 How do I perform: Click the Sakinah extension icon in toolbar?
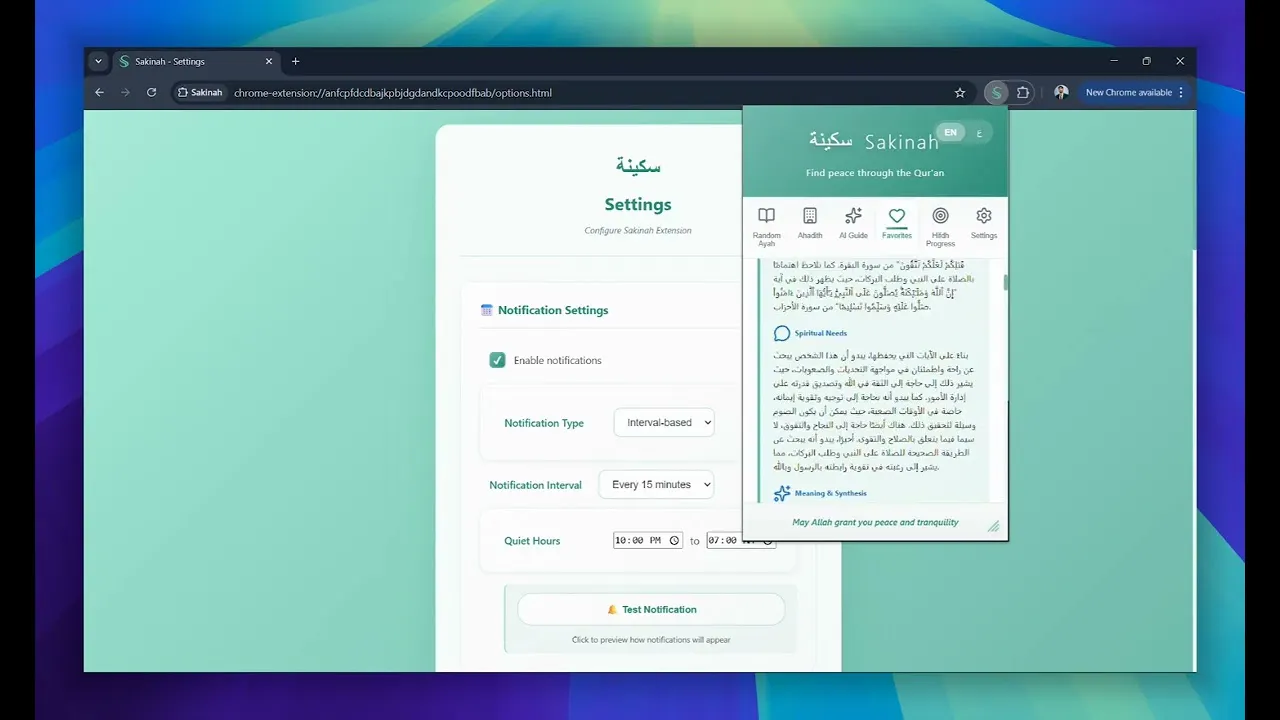tap(995, 93)
